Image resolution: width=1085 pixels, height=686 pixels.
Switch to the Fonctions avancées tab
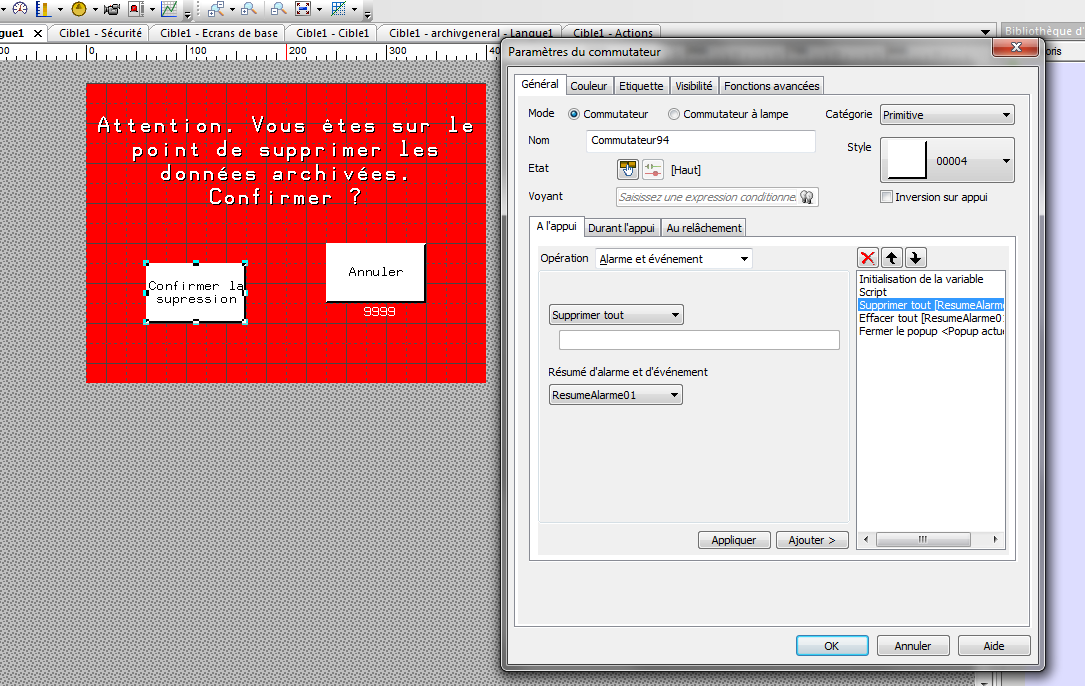point(771,86)
